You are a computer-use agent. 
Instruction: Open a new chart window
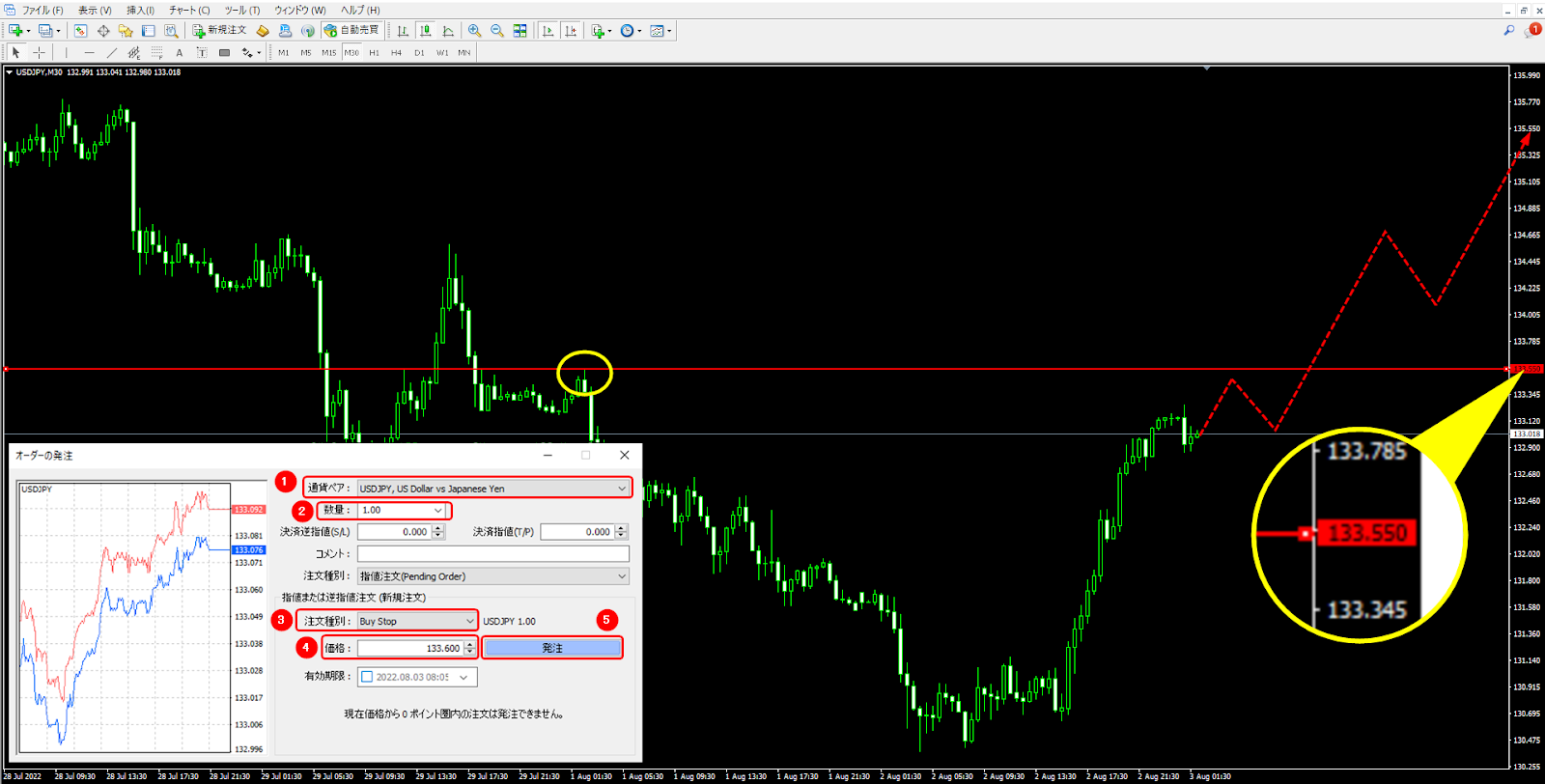tap(15, 31)
